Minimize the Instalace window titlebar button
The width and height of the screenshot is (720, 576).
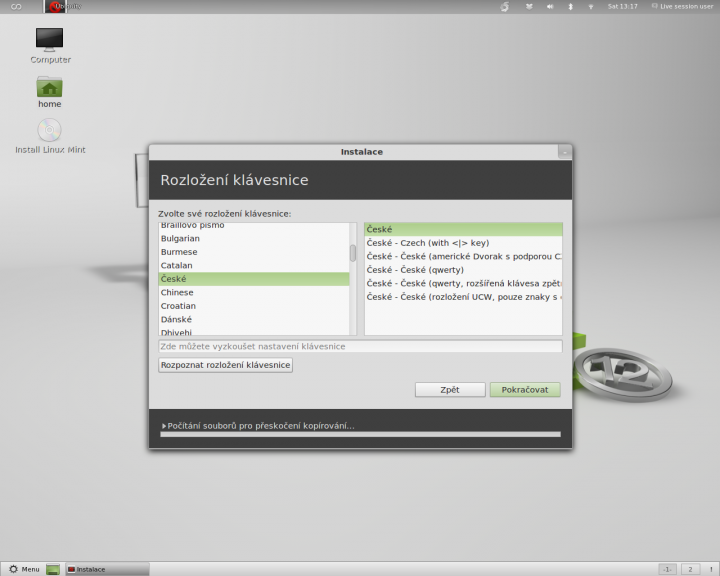click(565, 152)
